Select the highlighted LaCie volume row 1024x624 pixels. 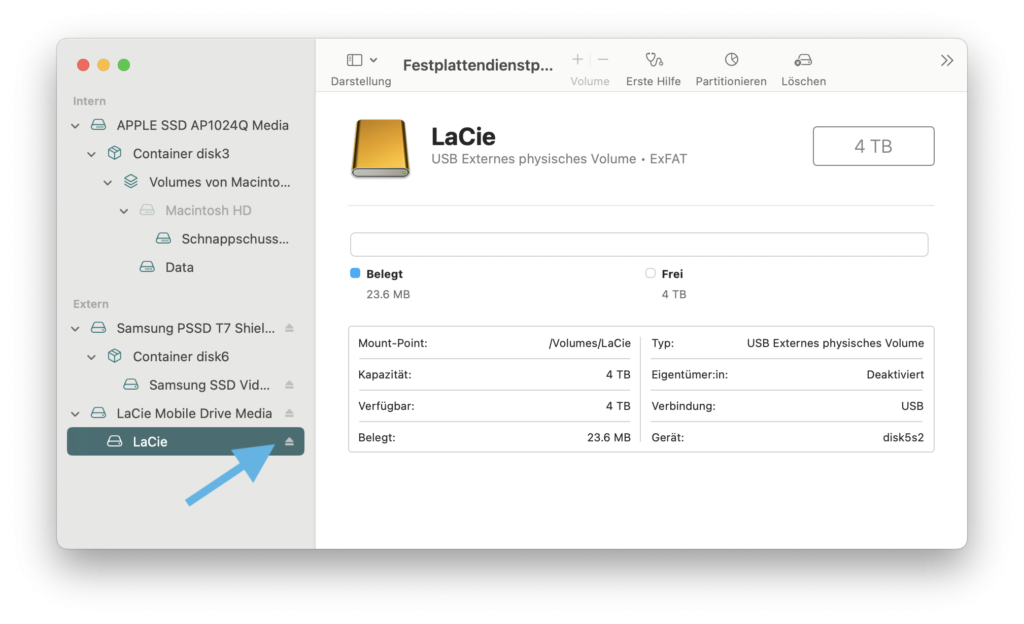click(x=185, y=442)
